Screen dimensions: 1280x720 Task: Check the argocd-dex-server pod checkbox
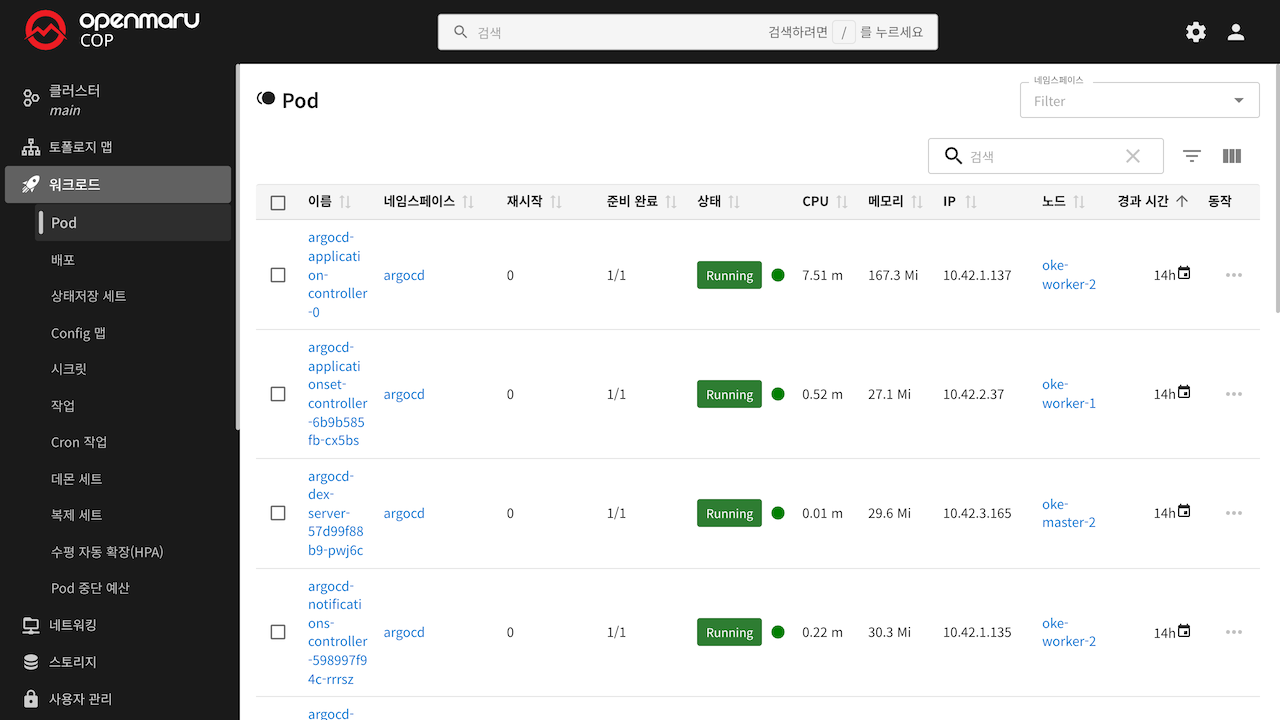click(x=278, y=513)
